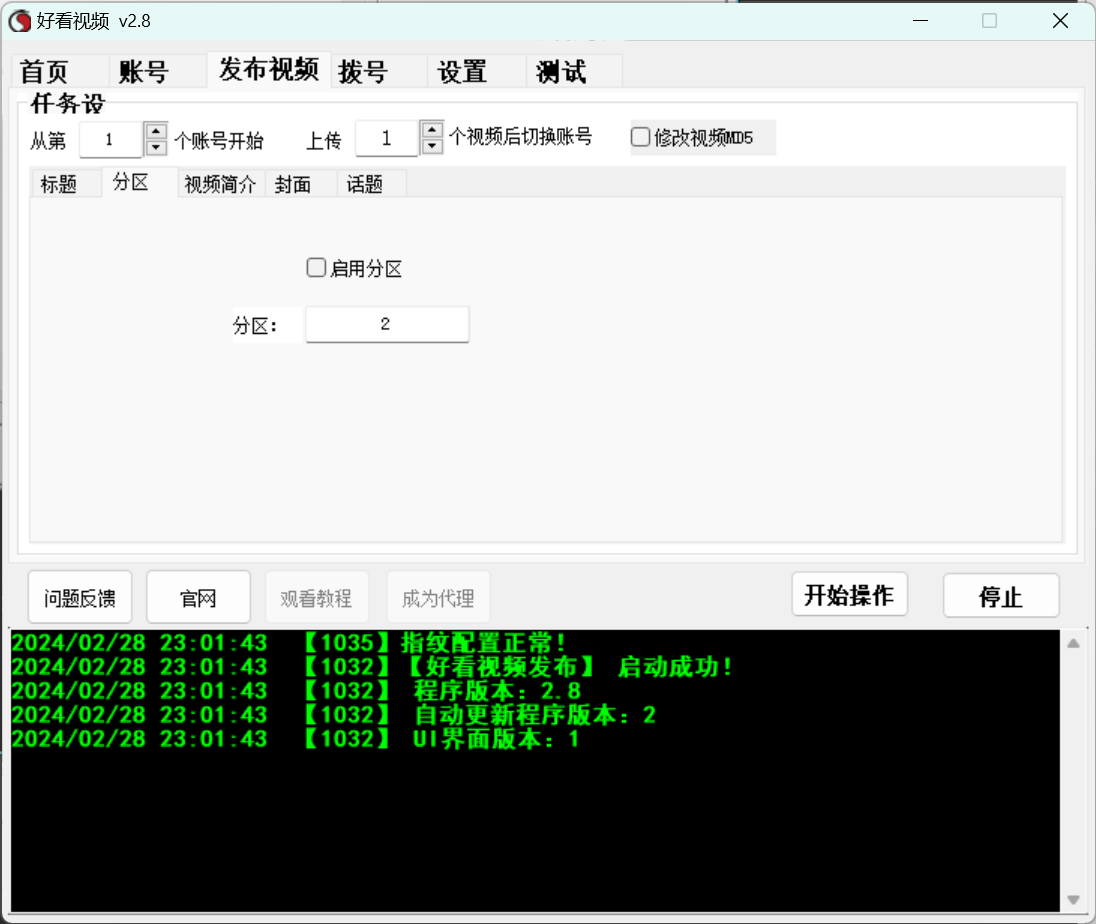
Task: Decrease the 上传 video count spinner
Action: coord(433,145)
